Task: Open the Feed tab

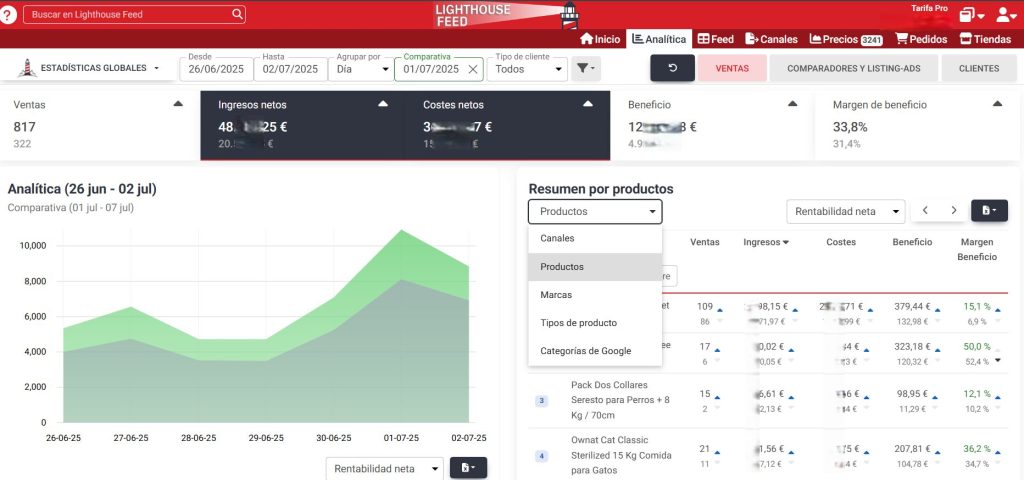Action: [x=716, y=39]
